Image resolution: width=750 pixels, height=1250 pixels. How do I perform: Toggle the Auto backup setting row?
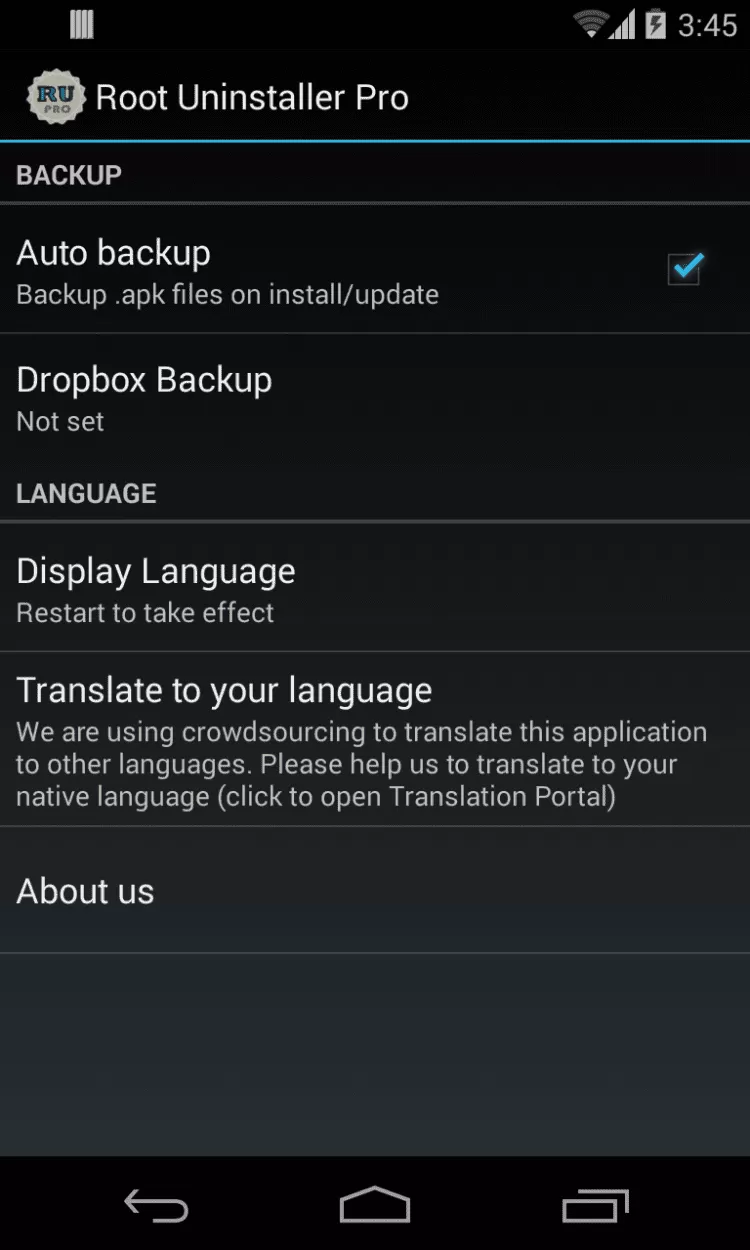tap(375, 270)
